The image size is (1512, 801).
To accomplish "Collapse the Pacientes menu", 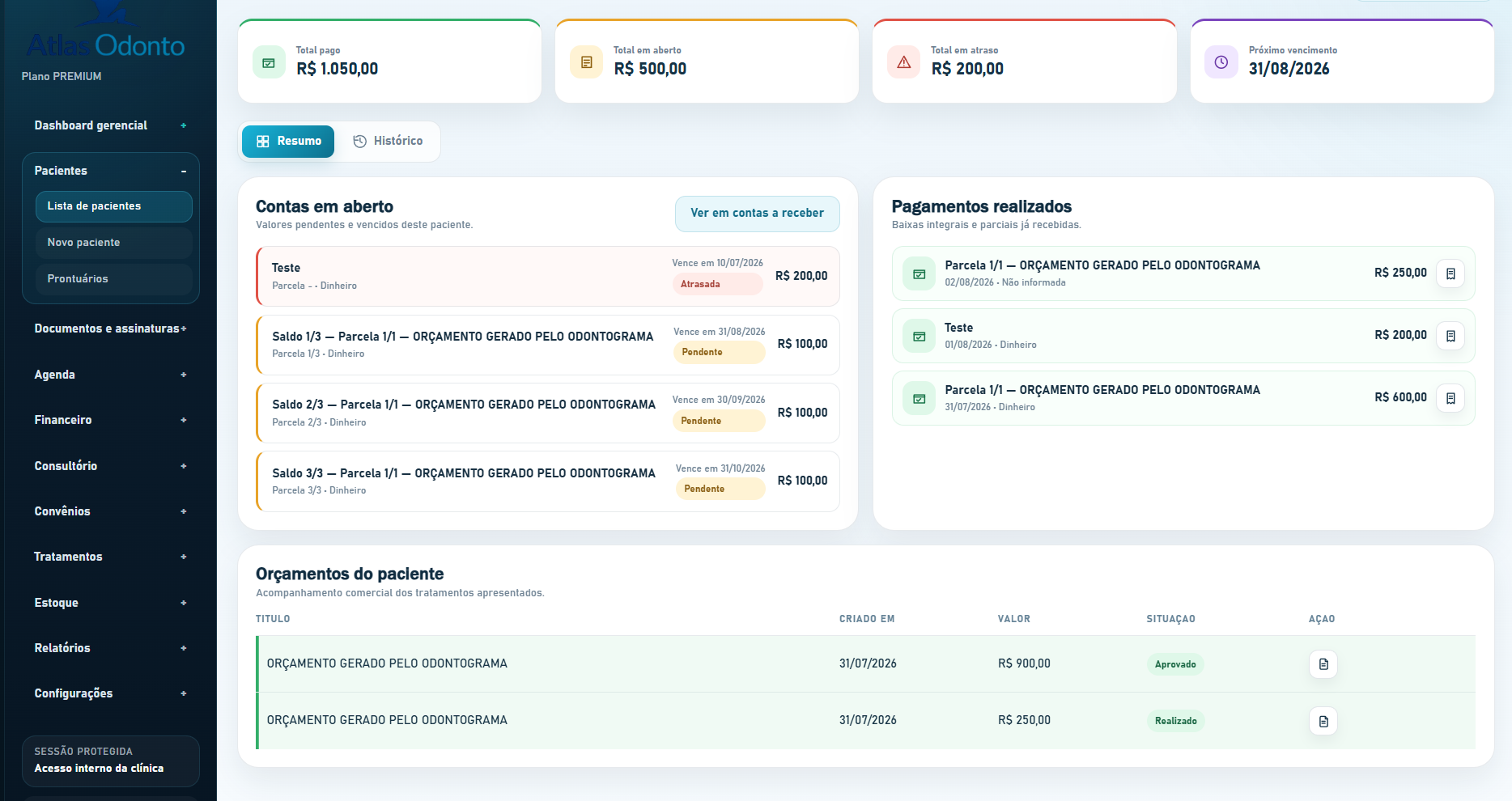I will 110,171.
